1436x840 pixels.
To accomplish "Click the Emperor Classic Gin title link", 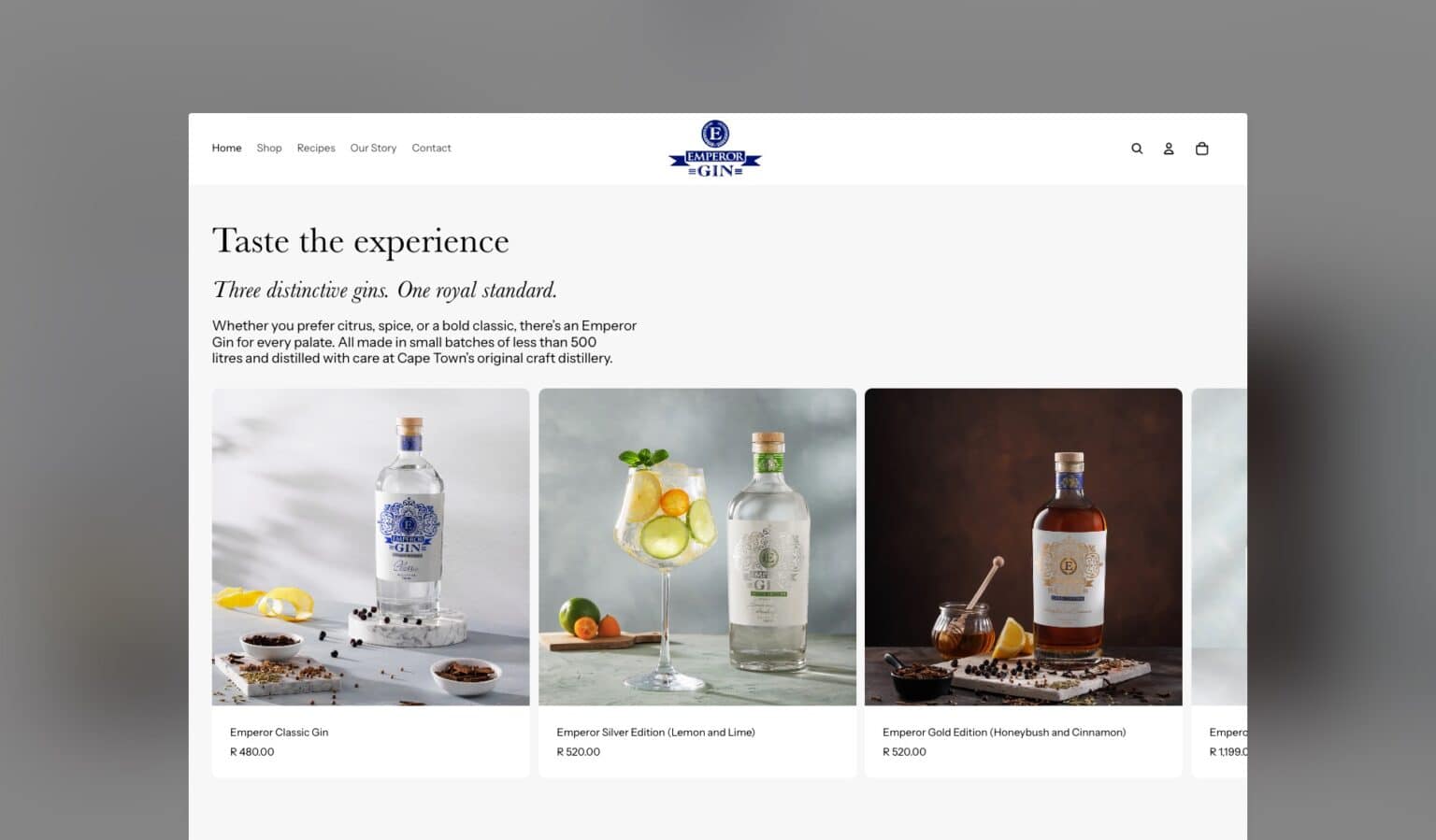I will click(x=279, y=733).
